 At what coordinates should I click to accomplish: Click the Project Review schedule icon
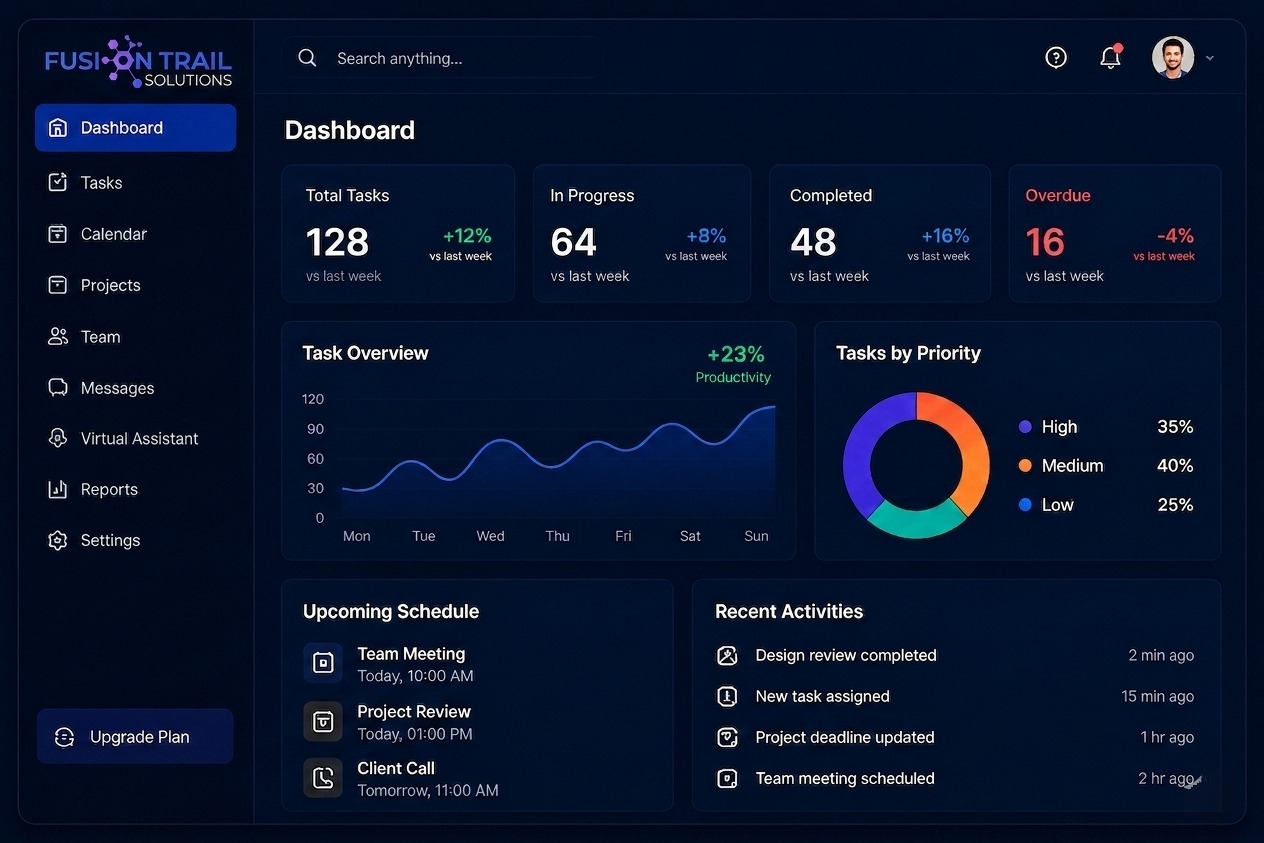tap(323, 721)
